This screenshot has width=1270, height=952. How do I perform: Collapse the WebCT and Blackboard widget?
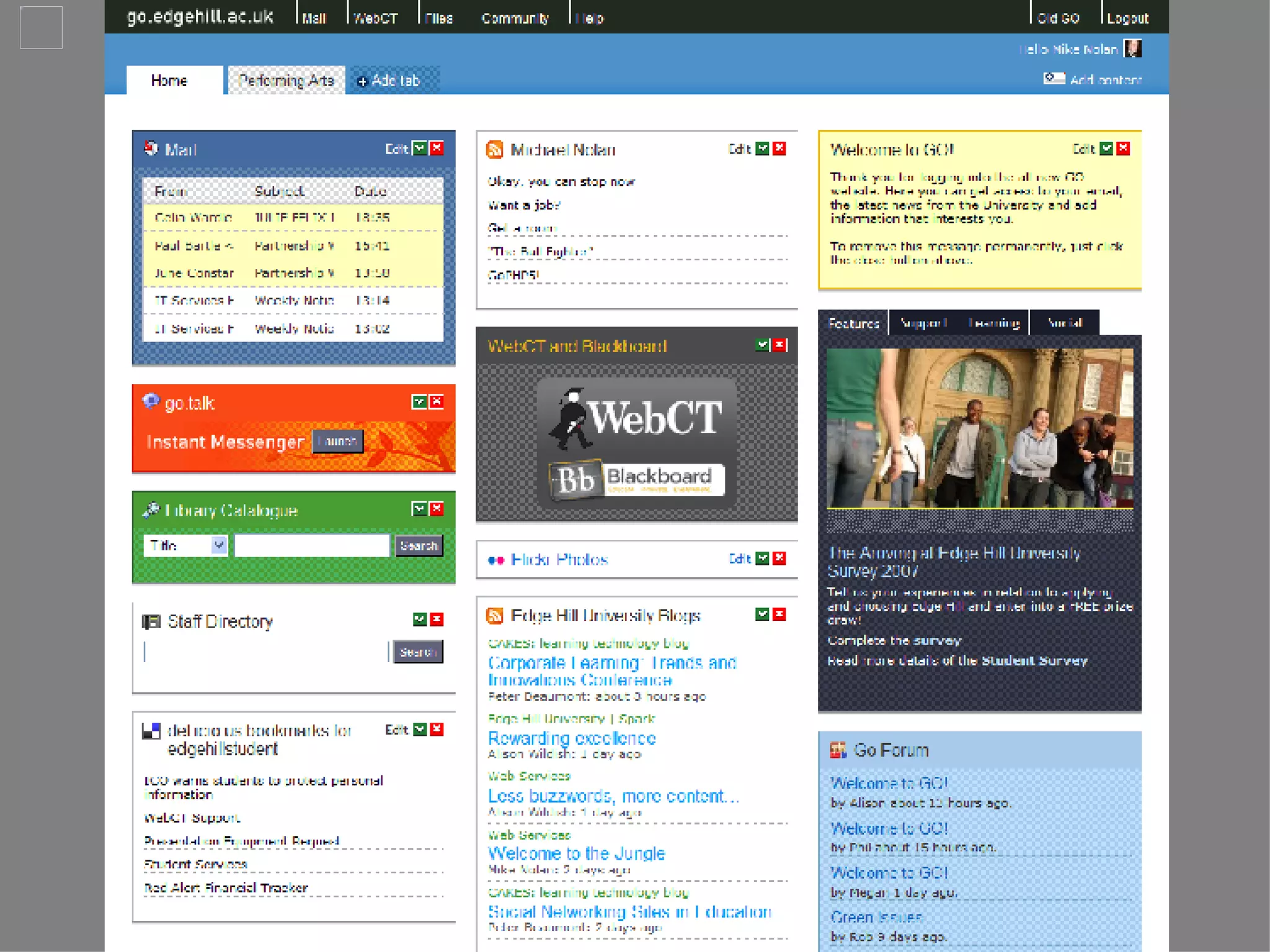(x=763, y=345)
